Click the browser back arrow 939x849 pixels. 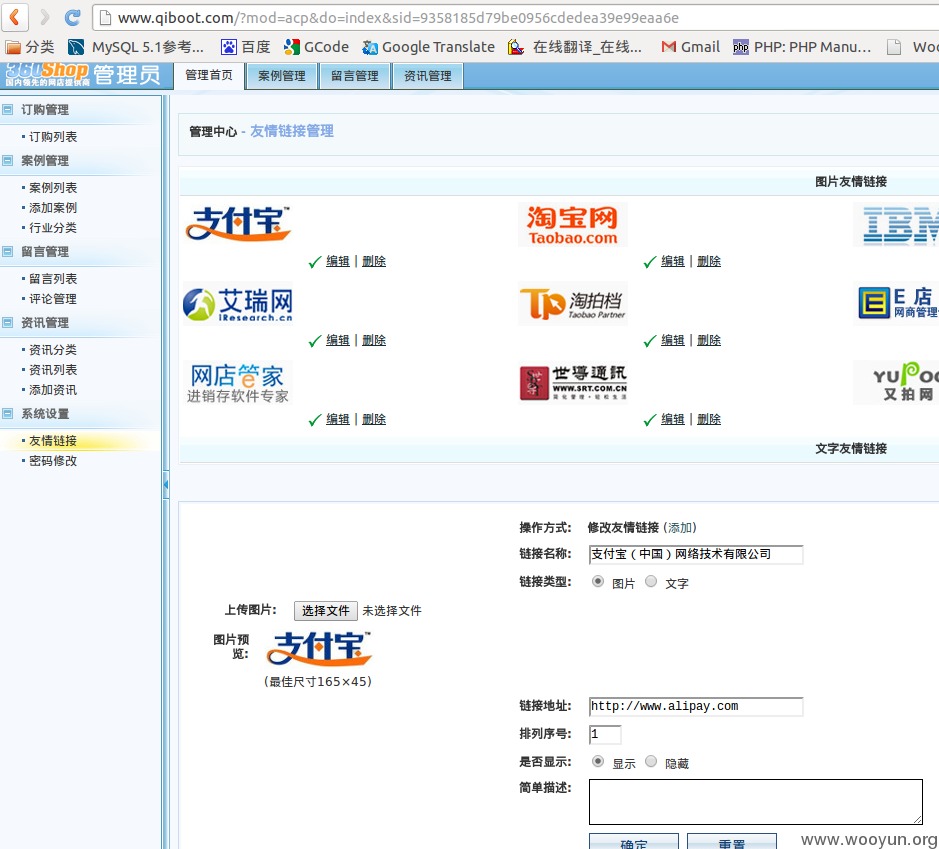(14, 17)
